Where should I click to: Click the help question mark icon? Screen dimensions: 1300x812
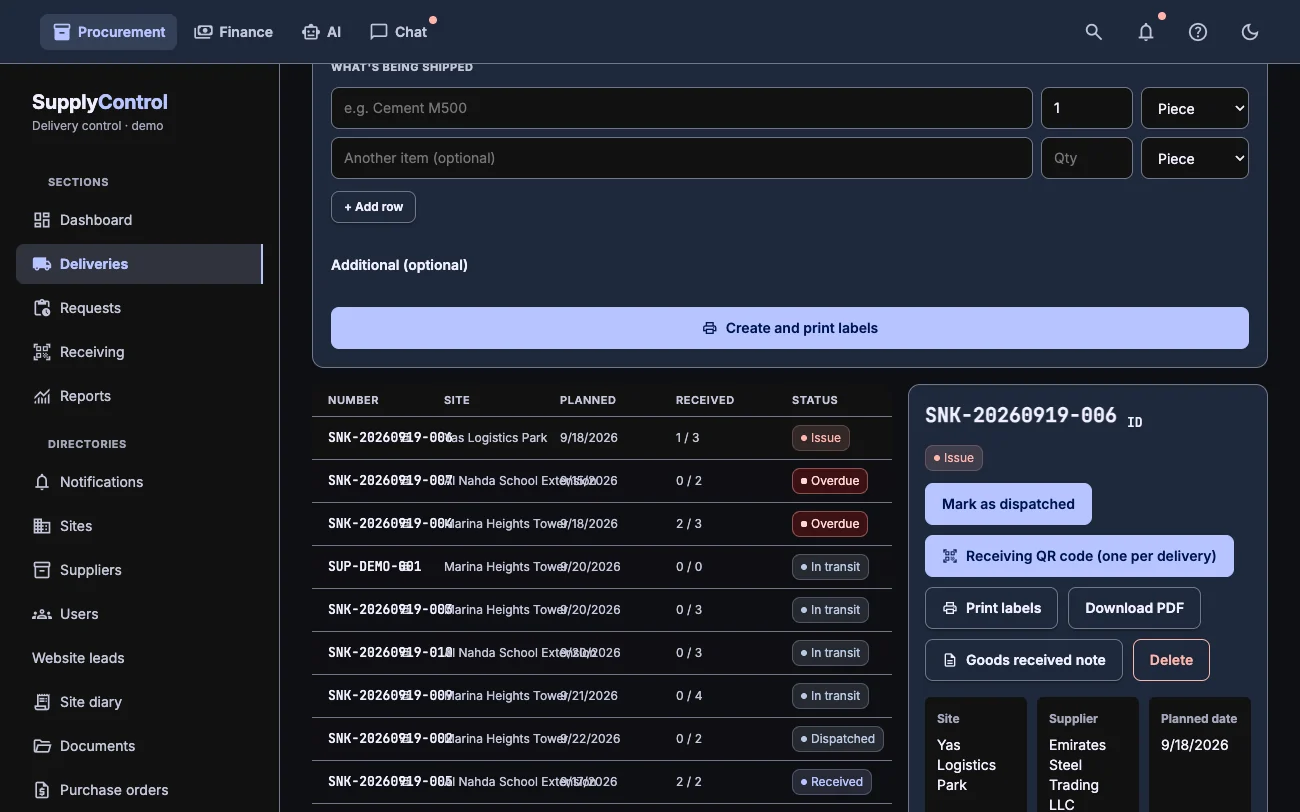(x=1198, y=32)
